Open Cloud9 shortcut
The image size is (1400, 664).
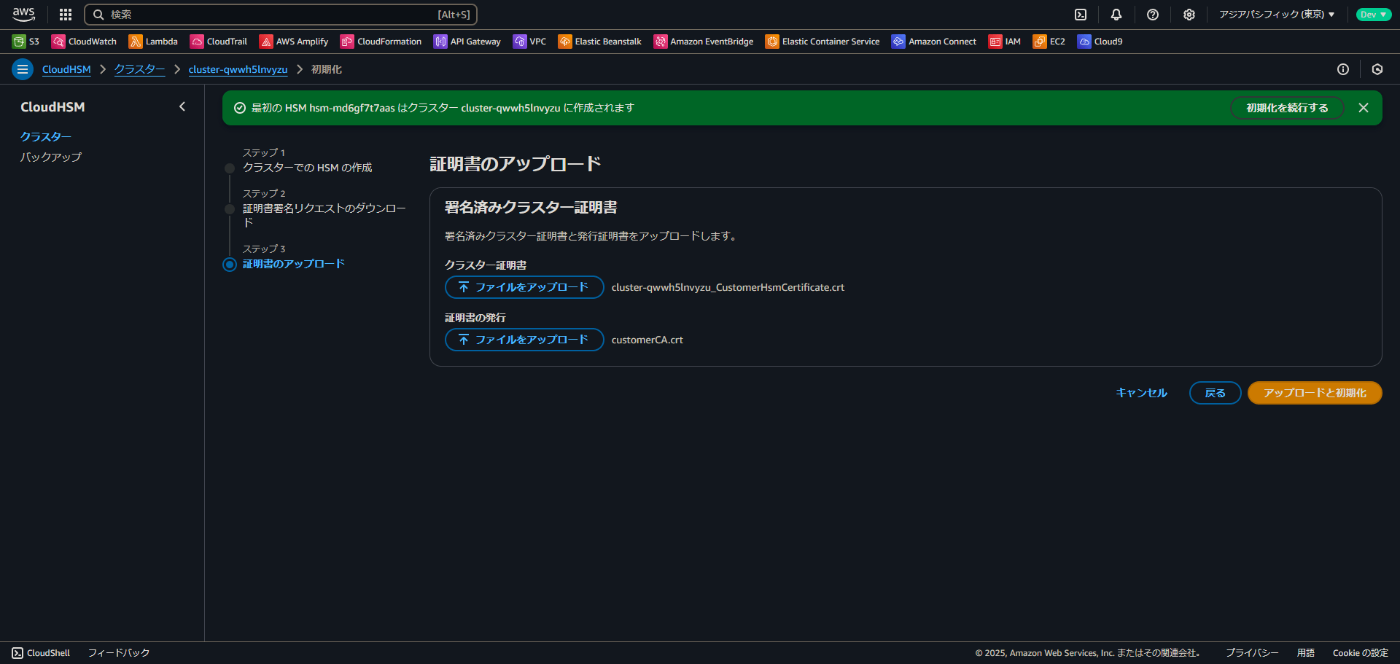(x=1100, y=42)
